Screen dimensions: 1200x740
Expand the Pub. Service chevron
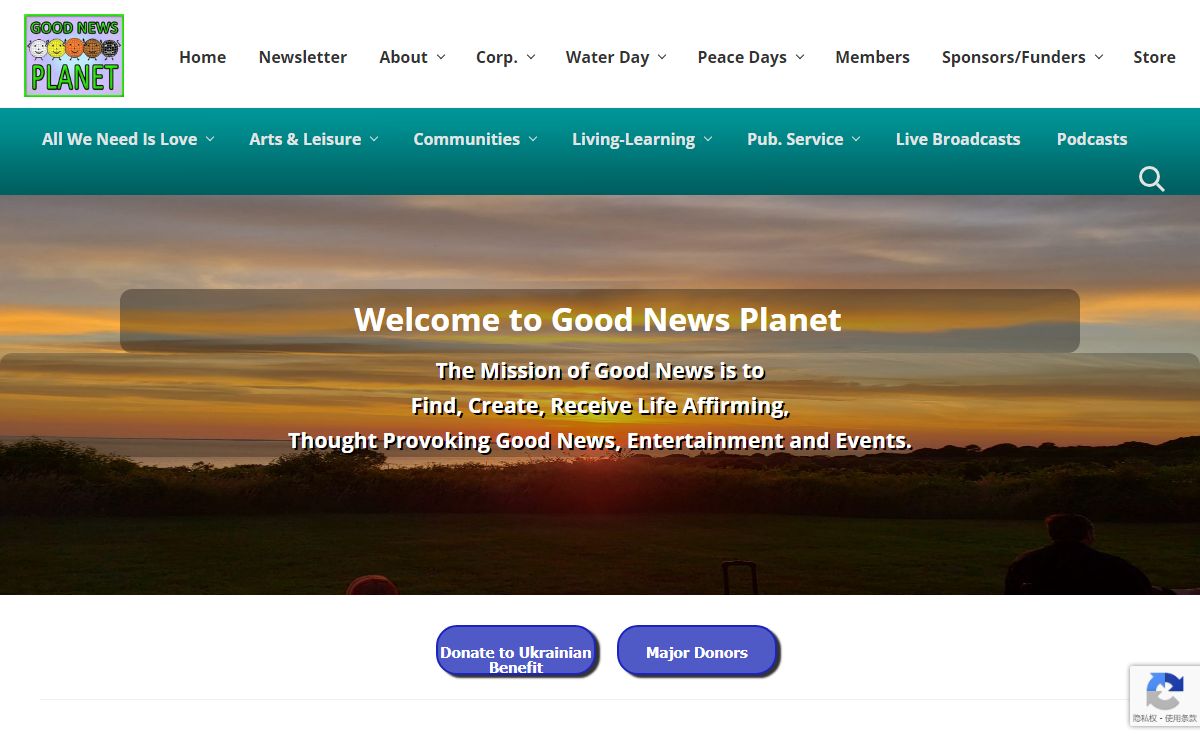point(856,139)
